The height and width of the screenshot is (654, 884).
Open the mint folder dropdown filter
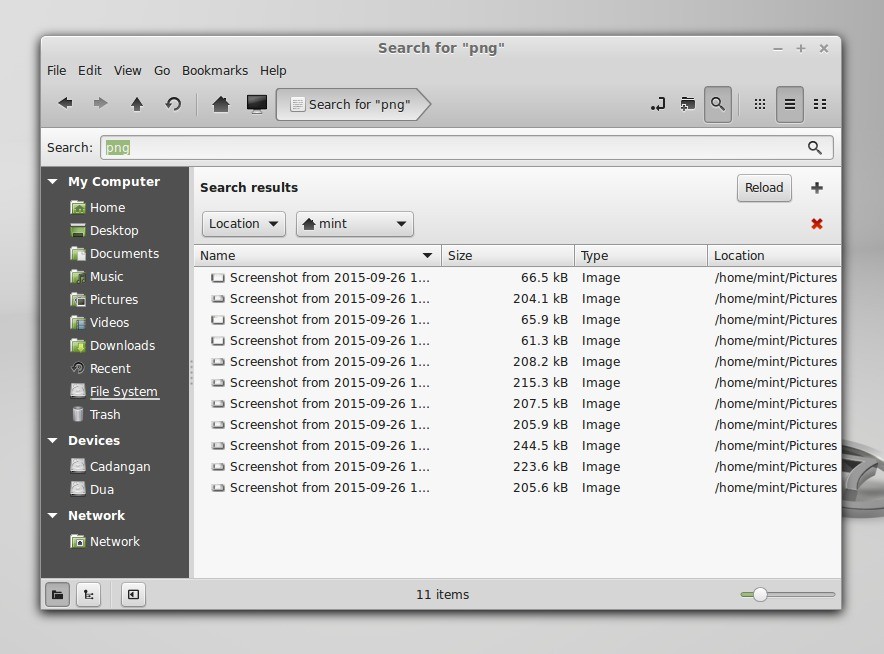pos(354,224)
